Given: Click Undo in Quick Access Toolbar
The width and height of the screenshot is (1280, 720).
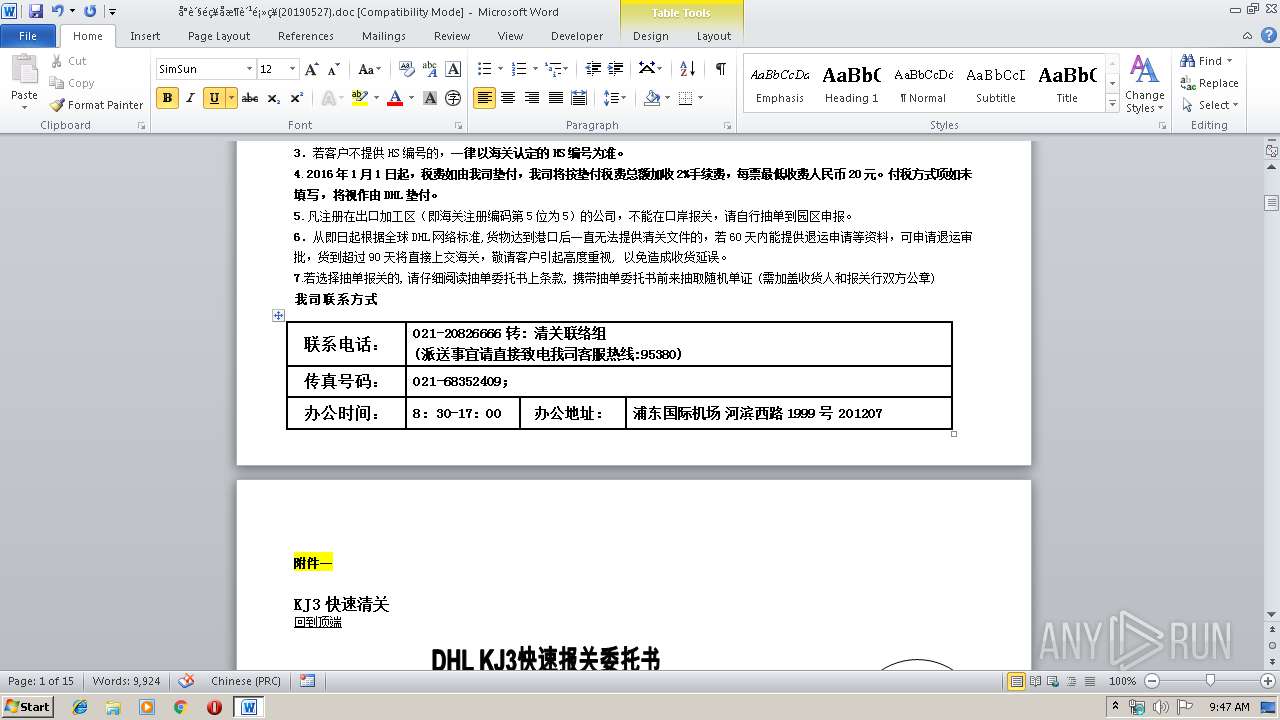Looking at the screenshot, I should point(57,11).
